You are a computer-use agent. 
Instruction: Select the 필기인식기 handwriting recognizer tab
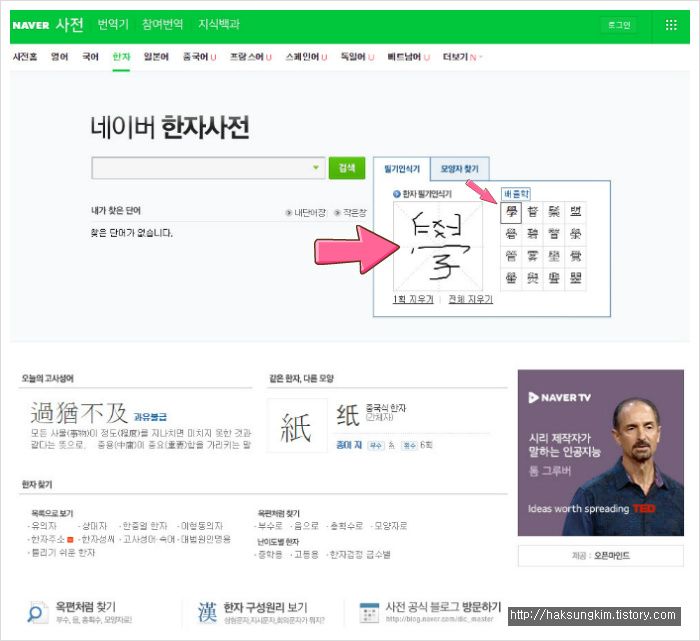click(x=402, y=169)
